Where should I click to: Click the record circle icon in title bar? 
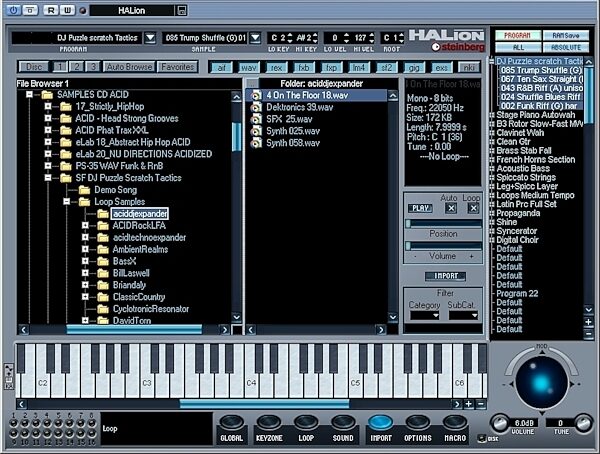point(83,10)
